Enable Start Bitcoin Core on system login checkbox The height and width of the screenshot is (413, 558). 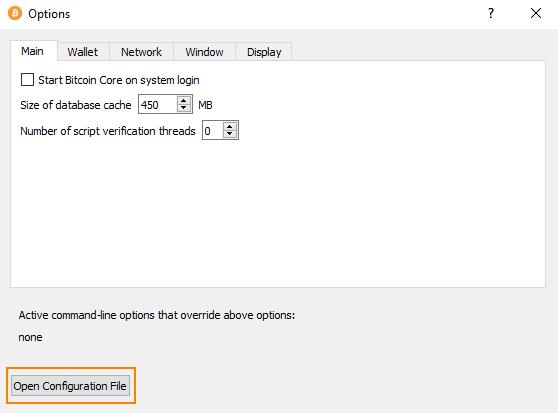click(27, 80)
